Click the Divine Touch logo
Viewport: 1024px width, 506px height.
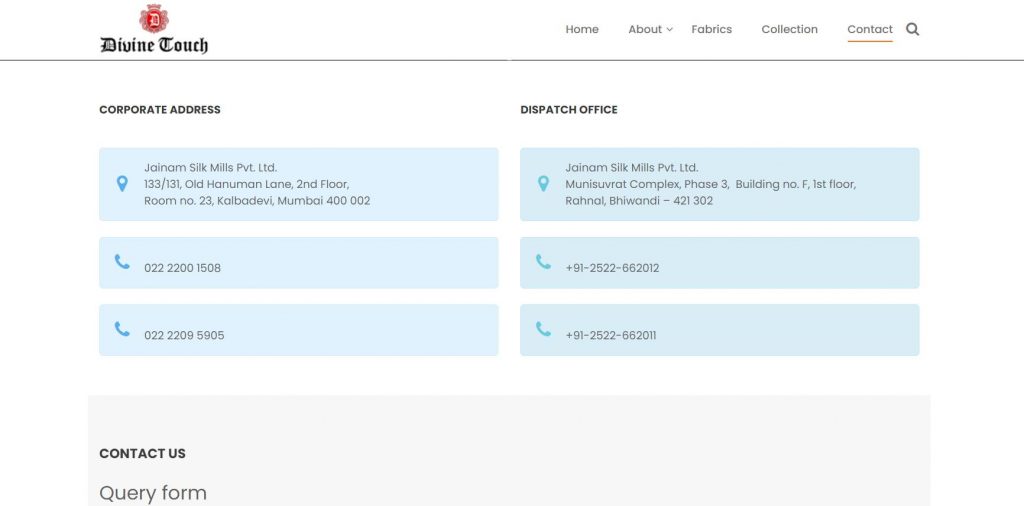[x=154, y=29]
